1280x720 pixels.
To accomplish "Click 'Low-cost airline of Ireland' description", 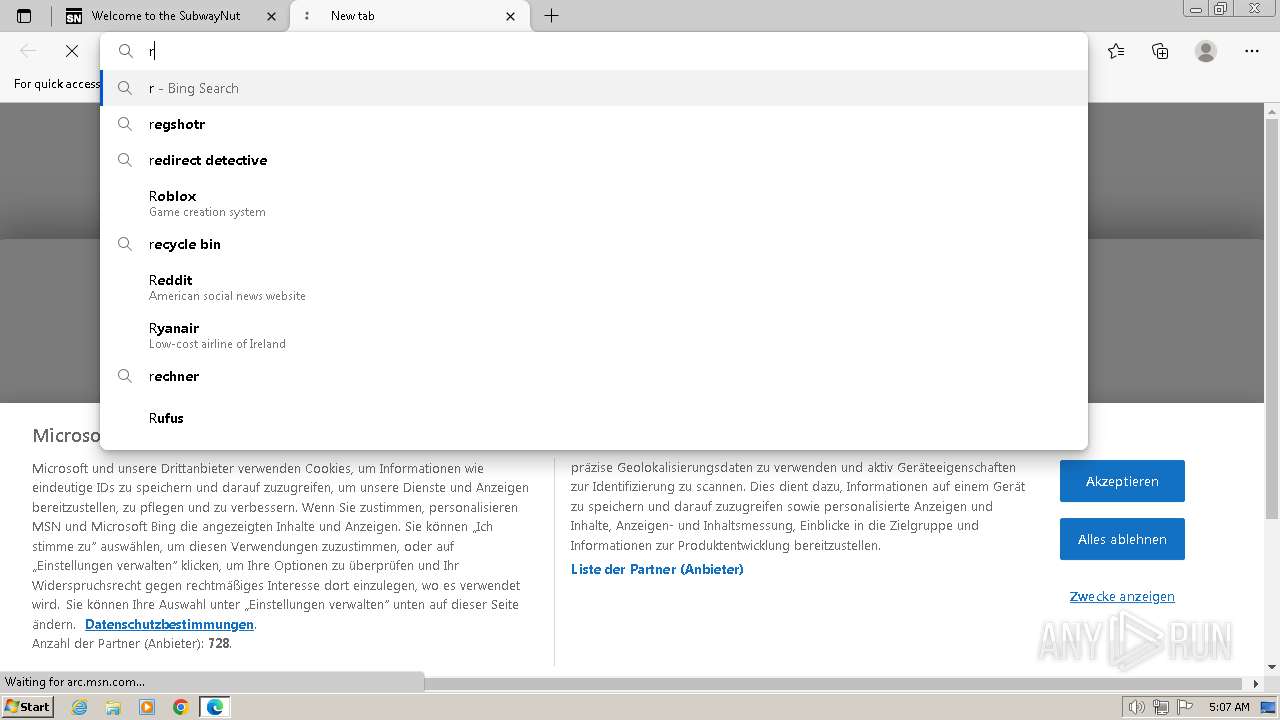I will (217, 344).
